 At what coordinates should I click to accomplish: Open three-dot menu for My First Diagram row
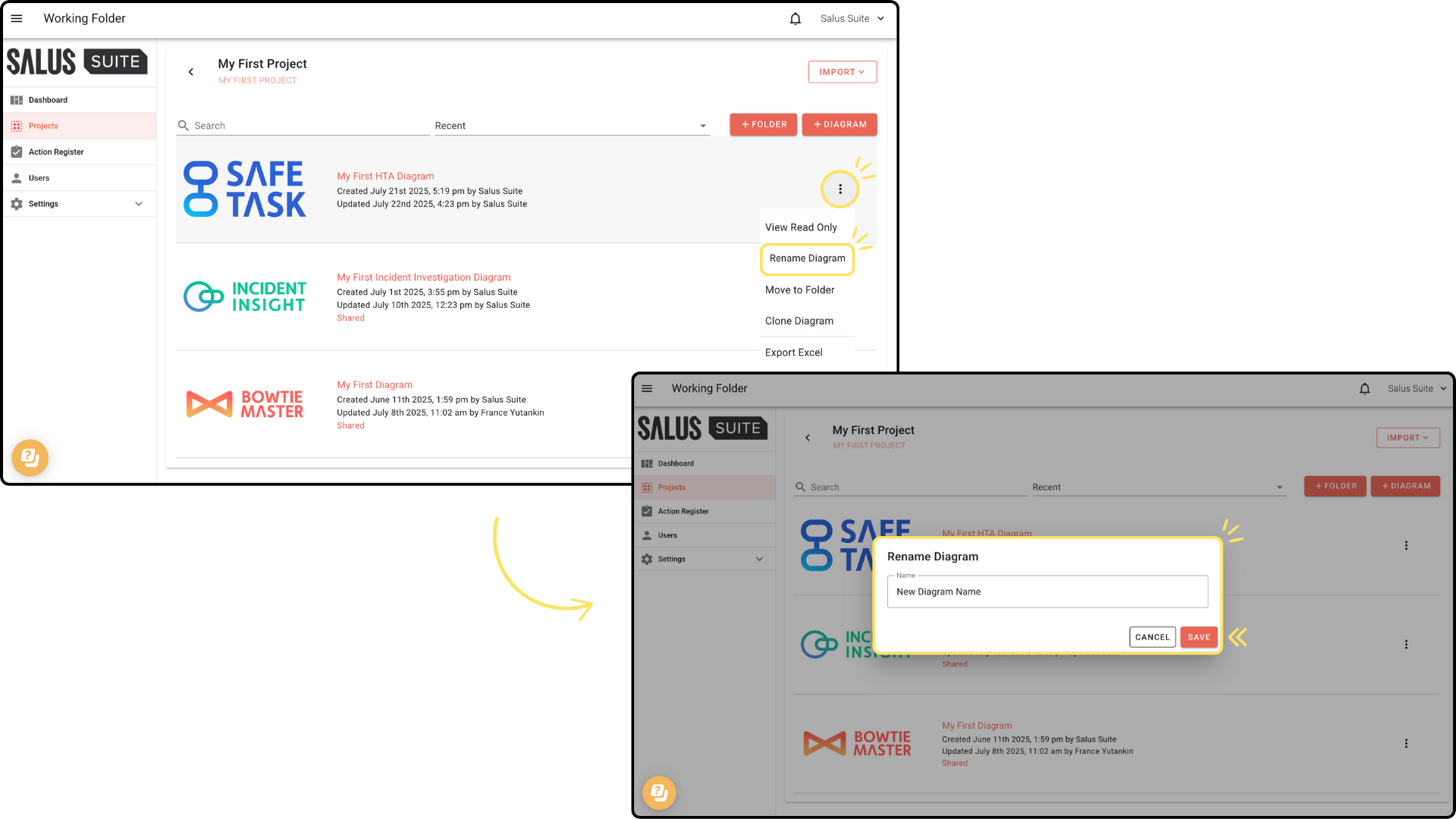pos(1405,743)
